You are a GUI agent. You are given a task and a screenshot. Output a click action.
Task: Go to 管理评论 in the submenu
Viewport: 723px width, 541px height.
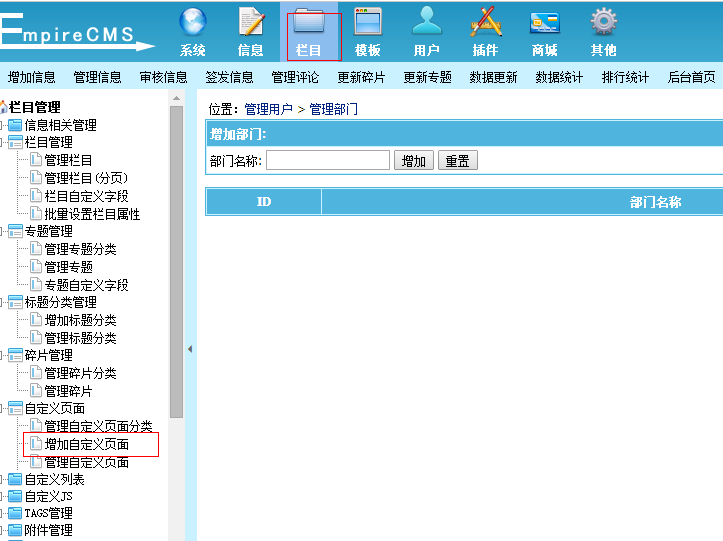point(295,77)
